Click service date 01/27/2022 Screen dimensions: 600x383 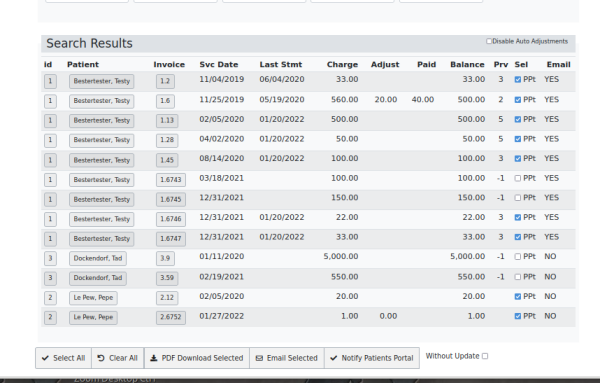coord(222,316)
